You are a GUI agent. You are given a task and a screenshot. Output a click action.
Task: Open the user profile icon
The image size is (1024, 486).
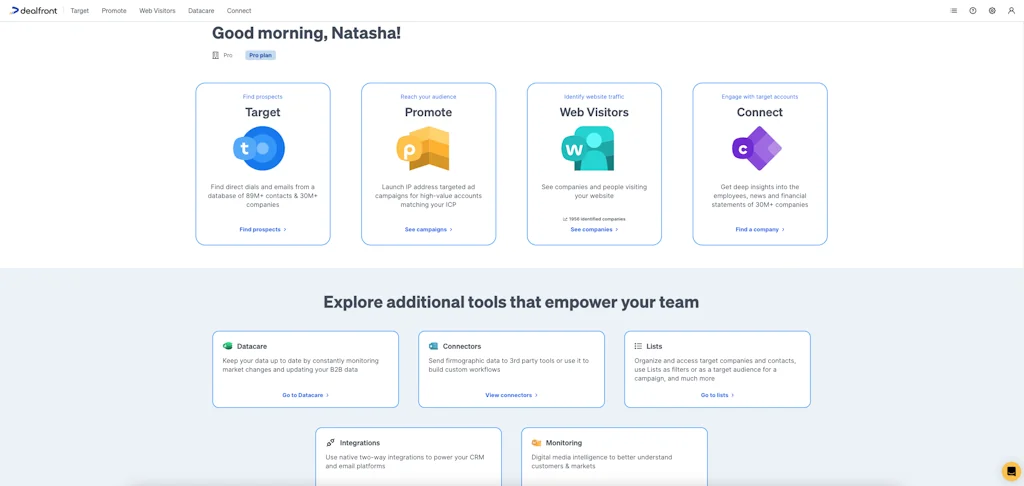(x=1012, y=10)
